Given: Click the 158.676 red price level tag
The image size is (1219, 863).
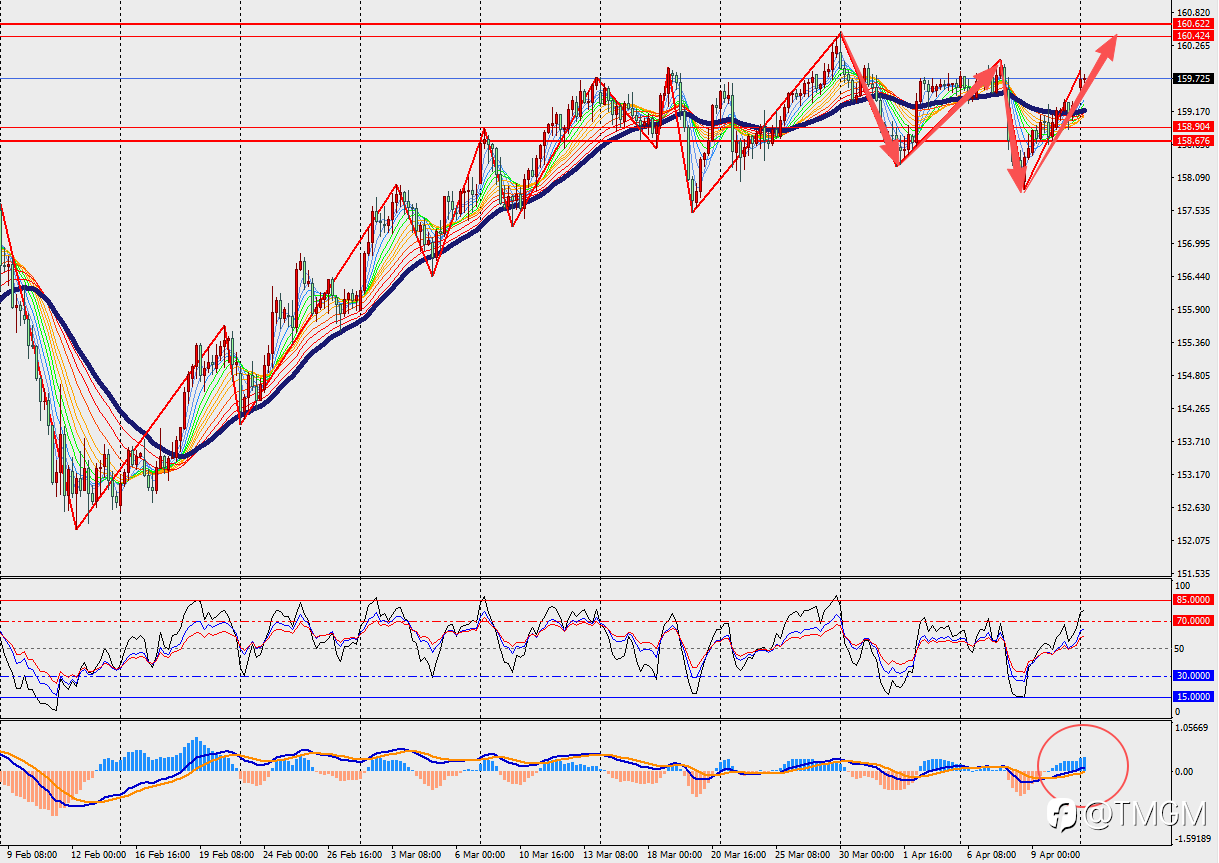Looking at the screenshot, I should tap(1195, 141).
